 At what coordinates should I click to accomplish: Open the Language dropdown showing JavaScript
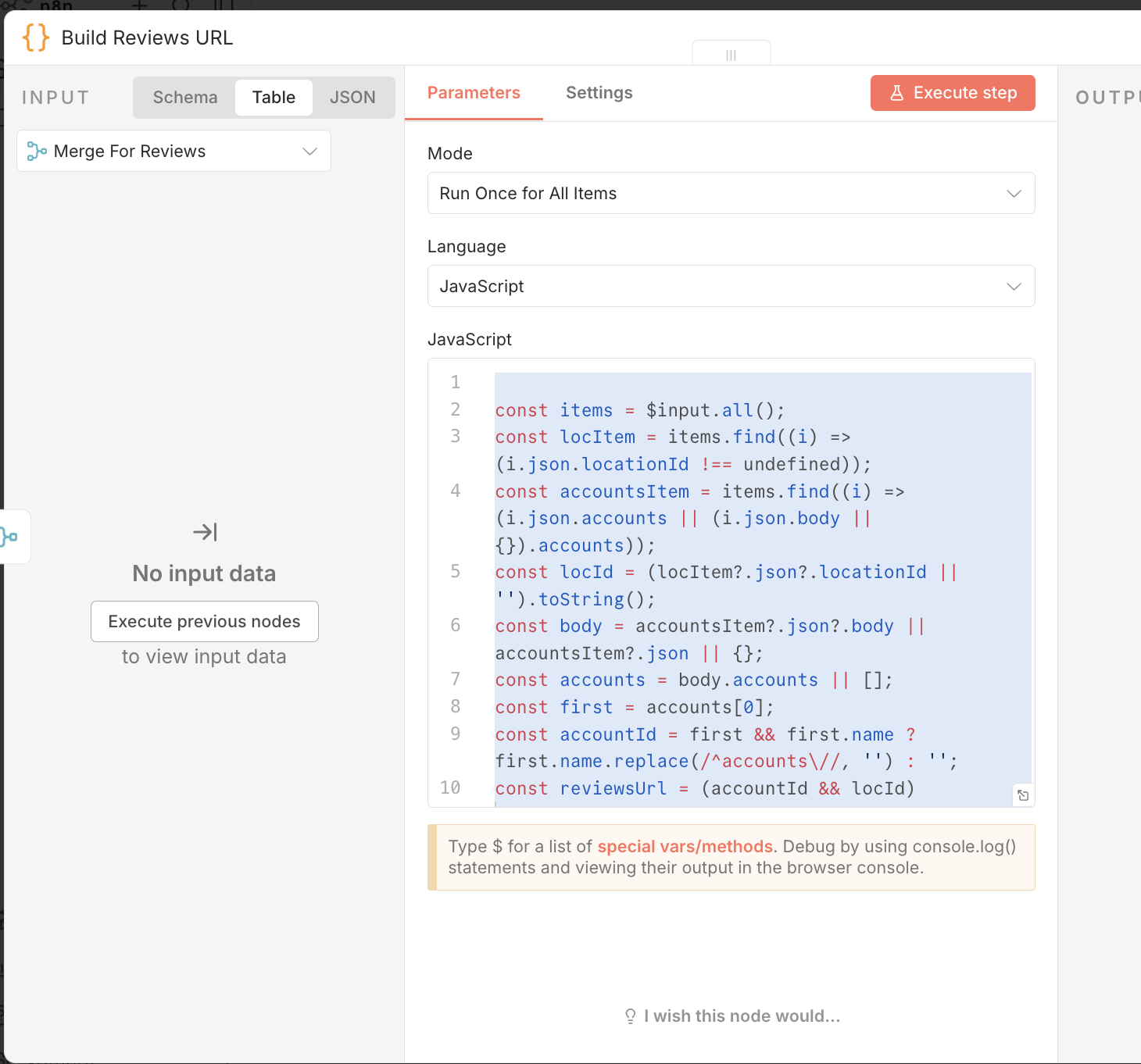(731, 286)
